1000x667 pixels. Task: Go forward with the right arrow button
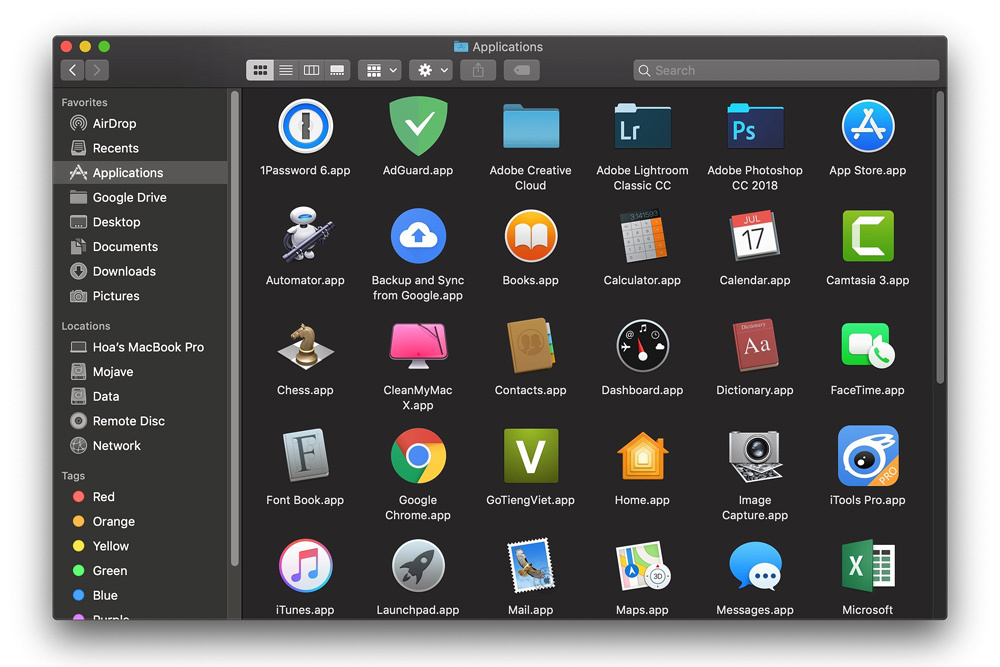(x=97, y=70)
